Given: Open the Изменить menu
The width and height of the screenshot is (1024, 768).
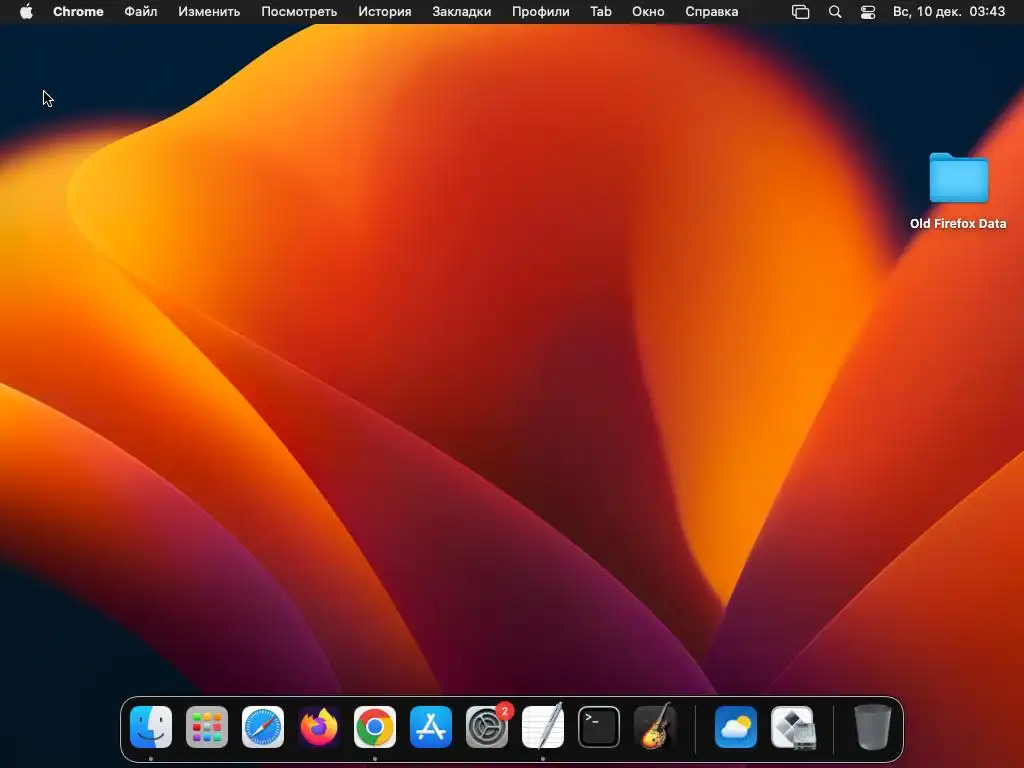Looking at the screenshot, I should (x=209, y=12).
